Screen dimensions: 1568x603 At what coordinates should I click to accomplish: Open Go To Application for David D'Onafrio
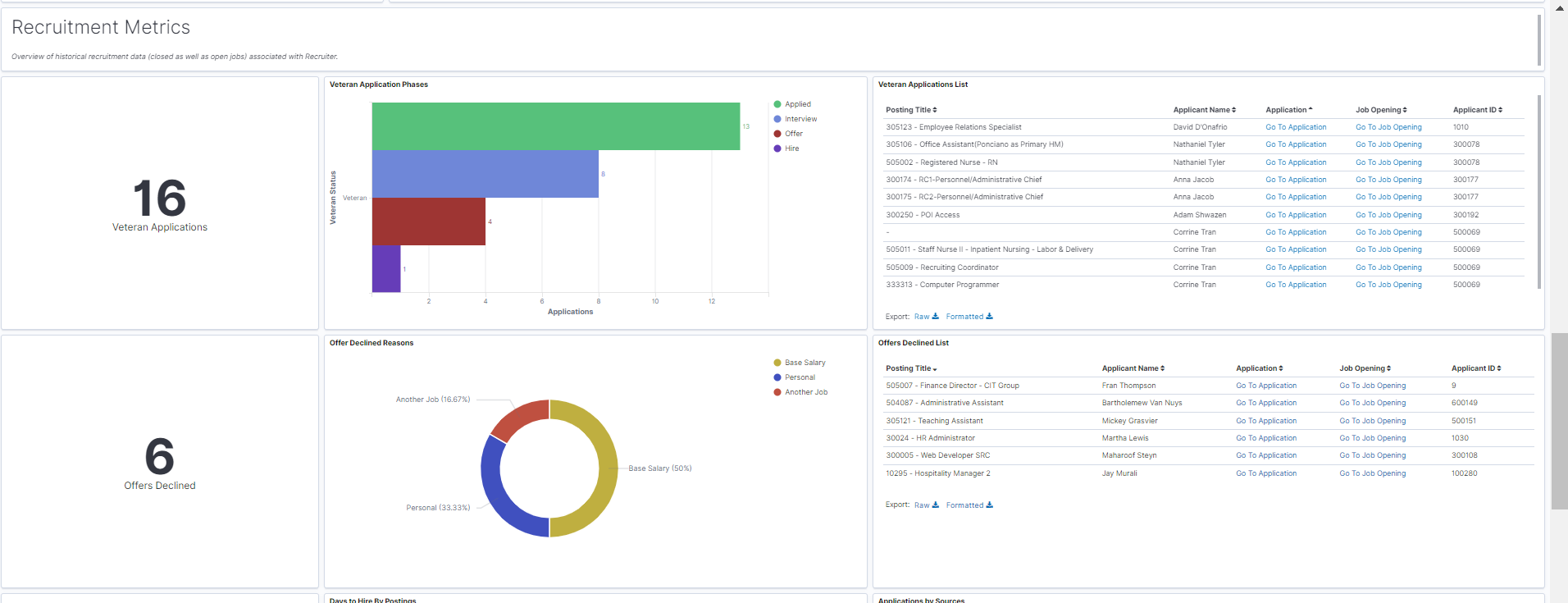1296,127
